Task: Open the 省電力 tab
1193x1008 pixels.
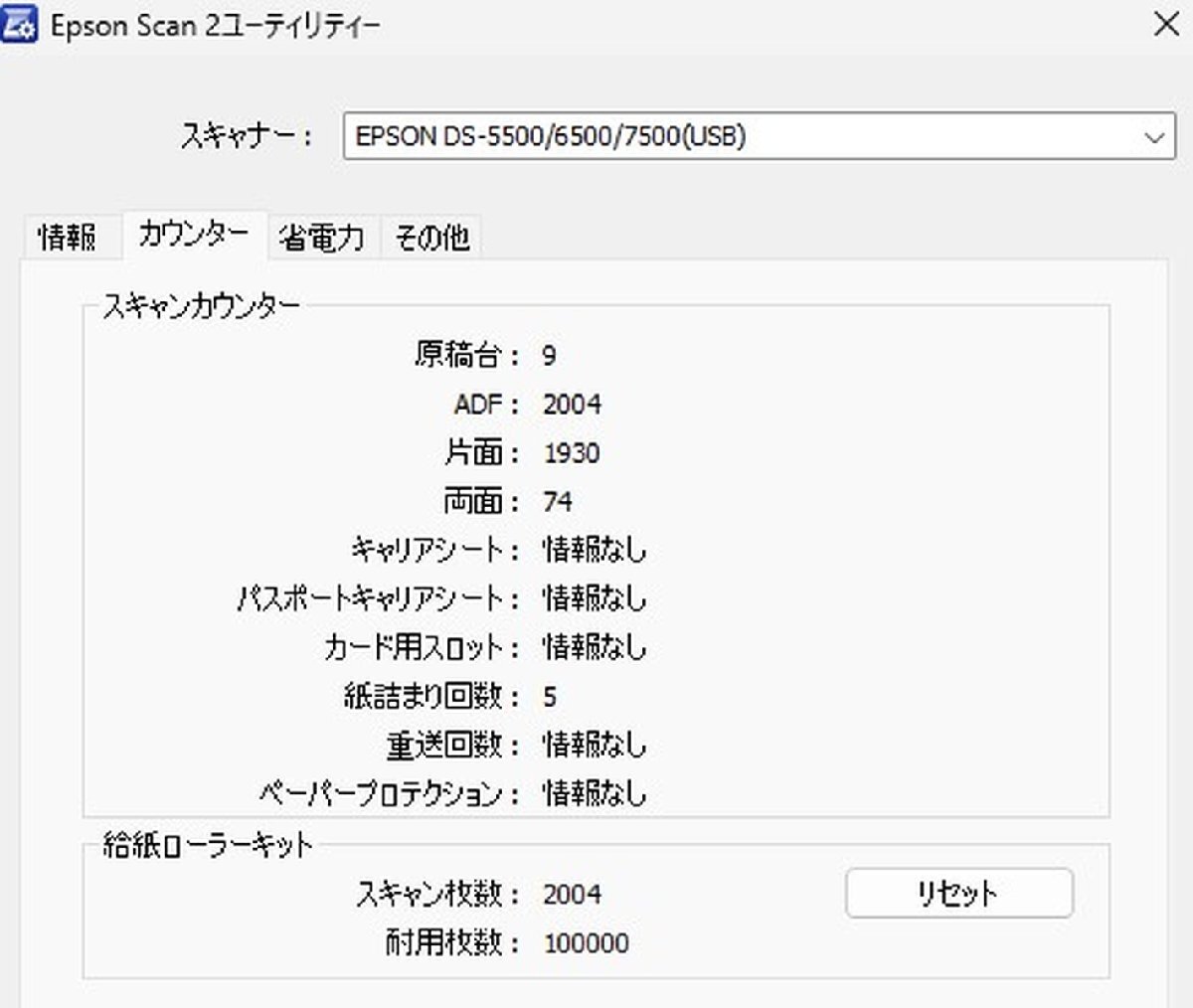Action: pos(322,237)
